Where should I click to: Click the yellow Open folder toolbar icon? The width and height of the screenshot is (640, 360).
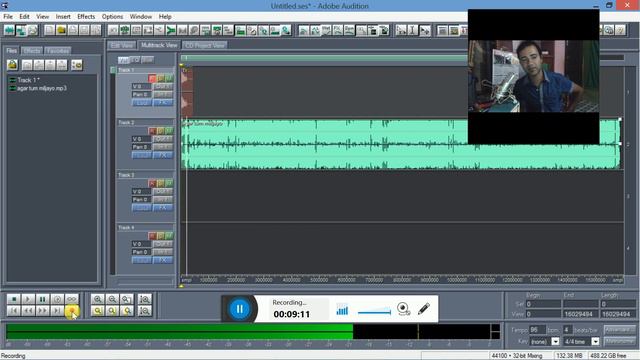61,31
